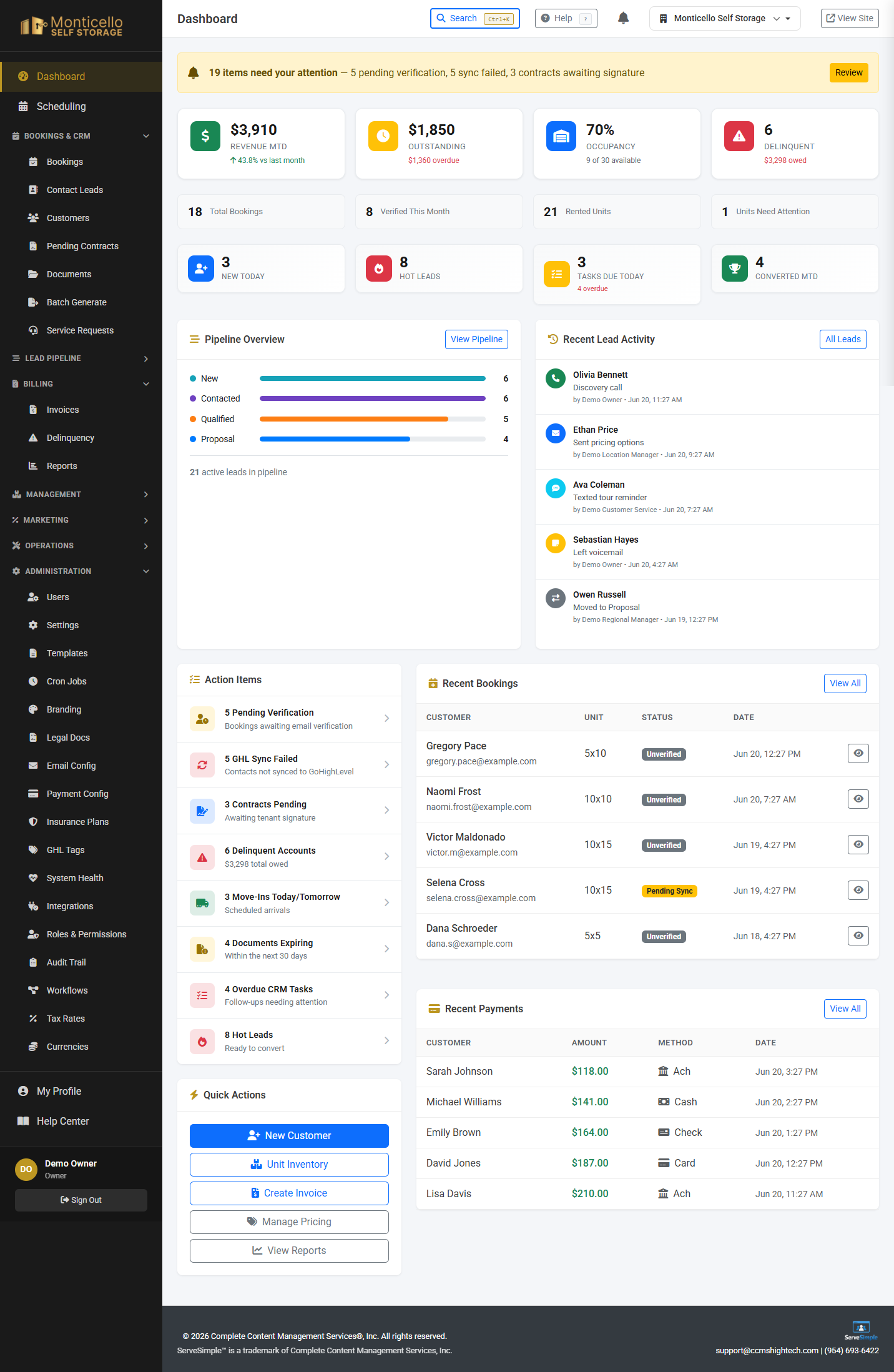The width and height of the screenshot is (894, 1372).
Task: Click the yellow Review button in alert
Action: coord(849,72)
